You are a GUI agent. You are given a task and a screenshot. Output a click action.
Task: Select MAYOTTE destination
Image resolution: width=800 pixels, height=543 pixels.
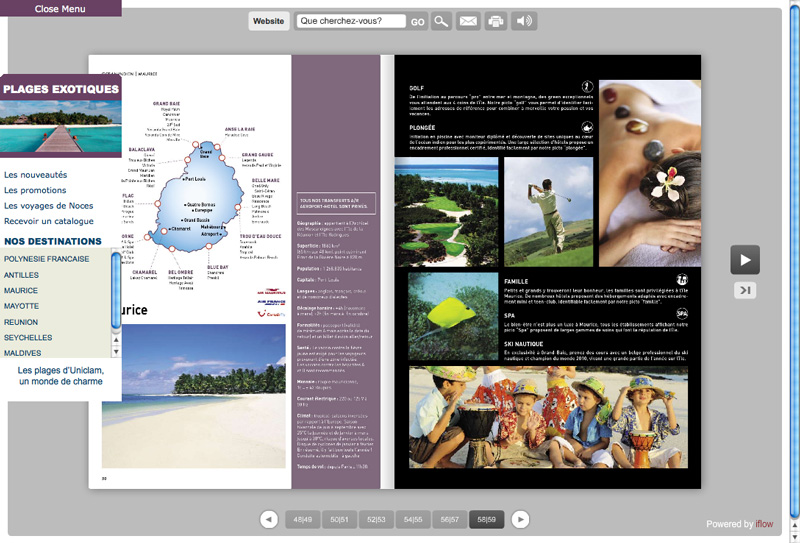click(21, 306)
